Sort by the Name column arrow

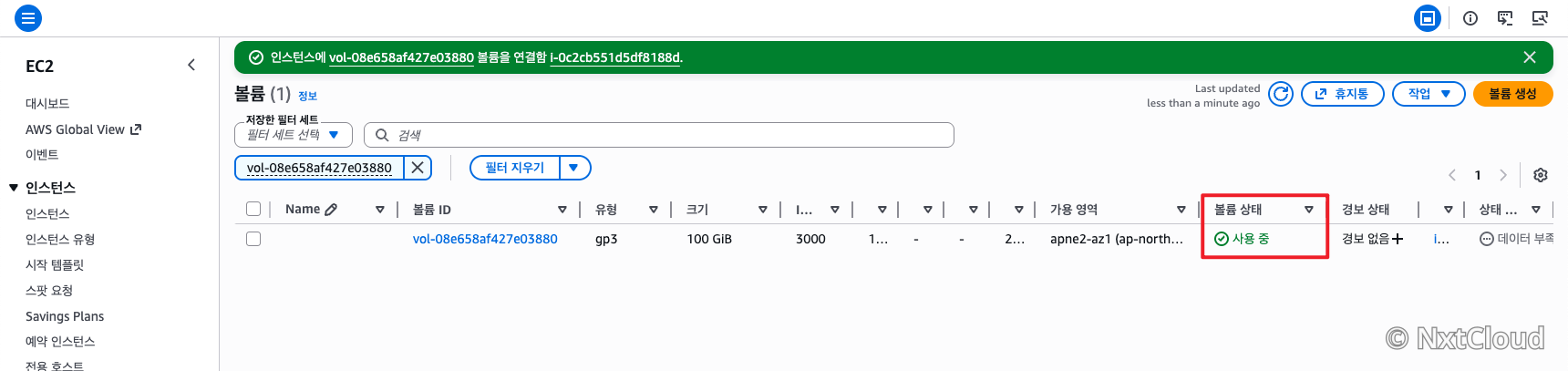[x=380, y=210]
